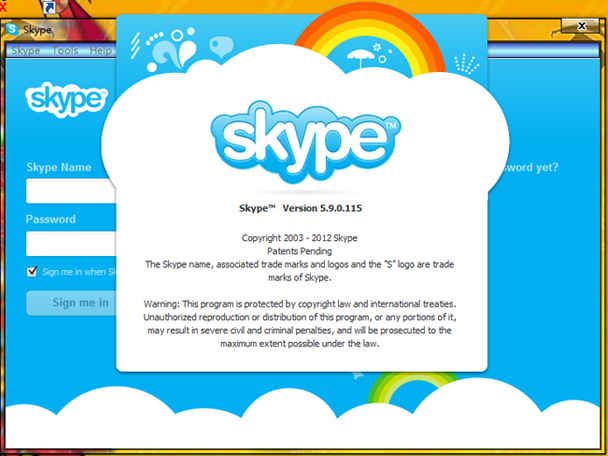Click the Skype icon in the title bar
Screen dimensions: 608x456
tap(12, 29)
